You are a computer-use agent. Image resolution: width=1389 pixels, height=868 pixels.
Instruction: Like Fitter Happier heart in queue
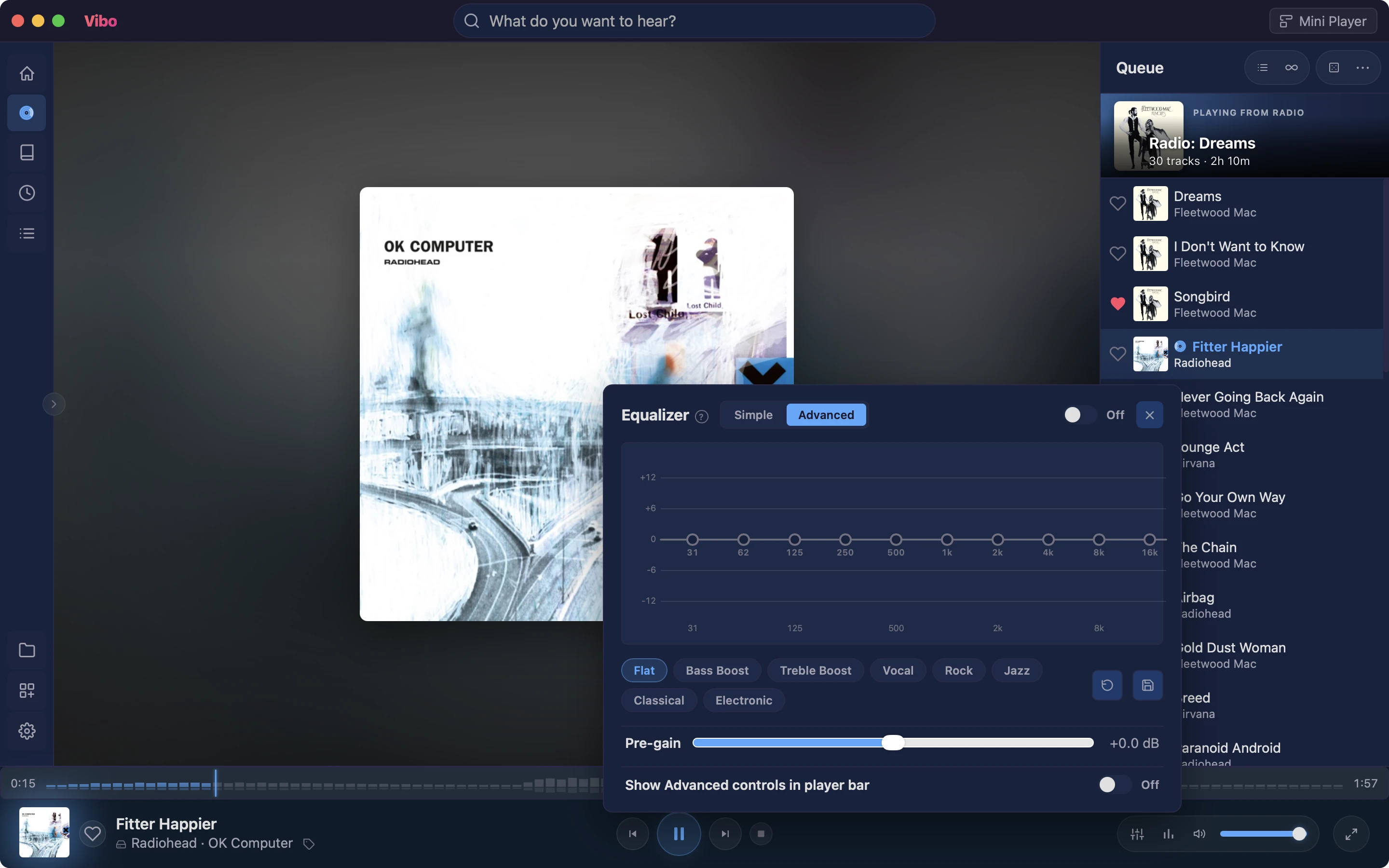pyautogui.click(x=1117, y=353)
